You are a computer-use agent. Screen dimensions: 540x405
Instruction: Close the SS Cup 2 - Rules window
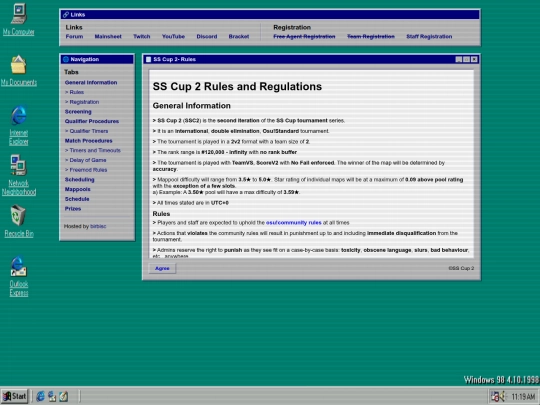tap(474, 59)
